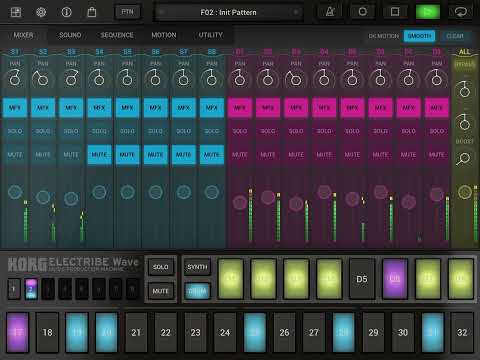Open the F02 : Init Pattern selector

pyautogui.click(x=229, y=12)
